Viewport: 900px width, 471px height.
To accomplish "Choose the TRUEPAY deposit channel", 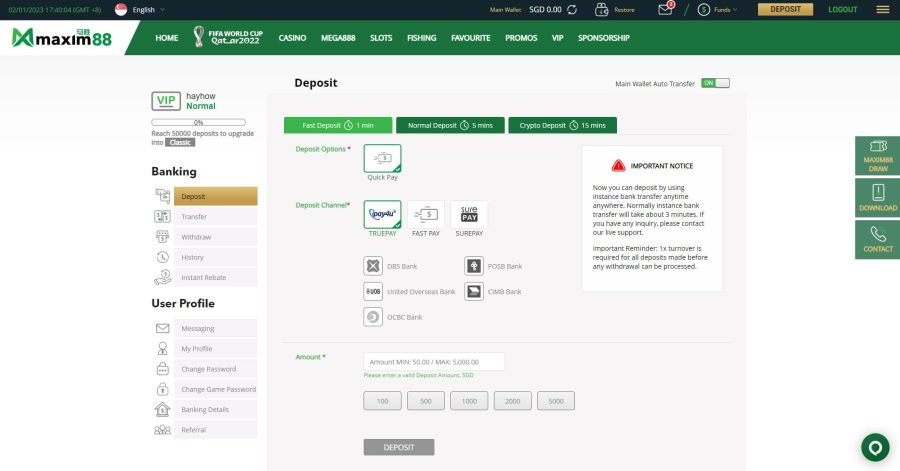I will pyautogui.click(x=382, y=215).
